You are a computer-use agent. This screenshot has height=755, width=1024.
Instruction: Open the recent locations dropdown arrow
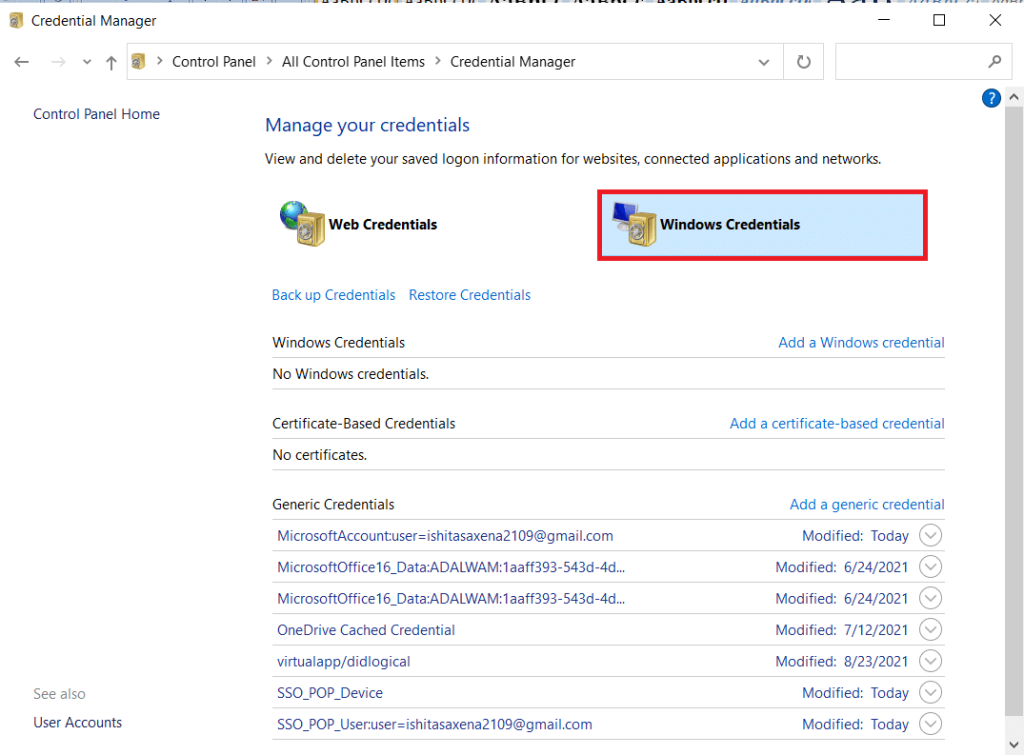pyautogui.click(x=87, y=63)
